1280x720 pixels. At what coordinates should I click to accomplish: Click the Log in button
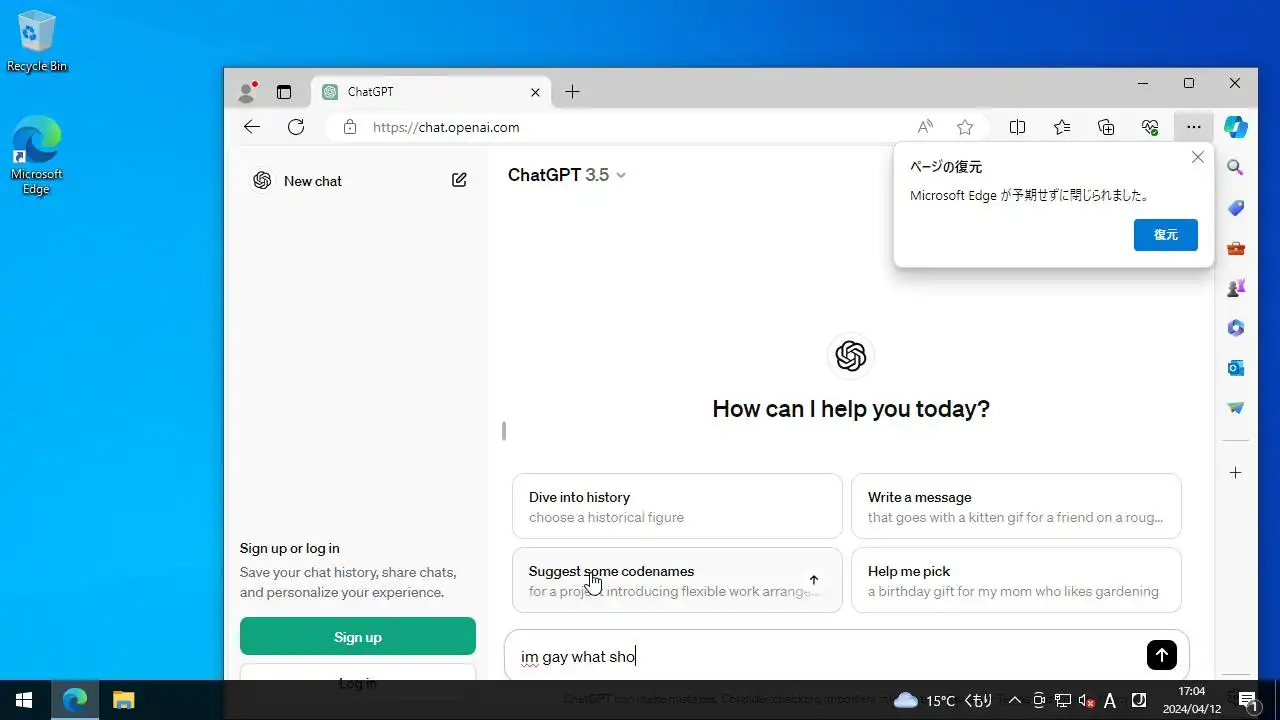(x=358, y=674)
